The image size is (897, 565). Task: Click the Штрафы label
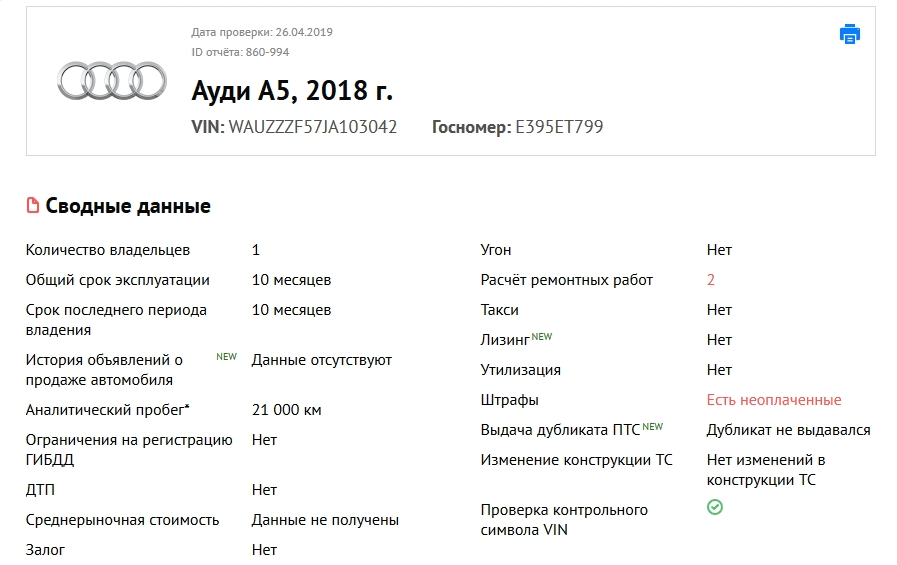(x=510, y=400)
